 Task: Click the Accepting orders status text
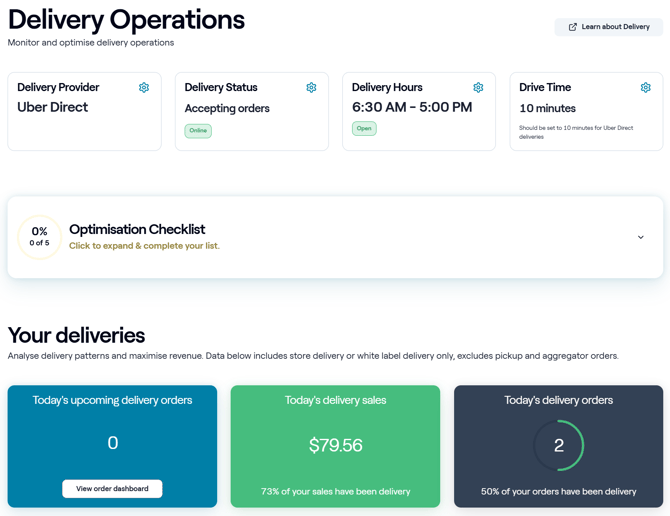[x=227, y=108]
